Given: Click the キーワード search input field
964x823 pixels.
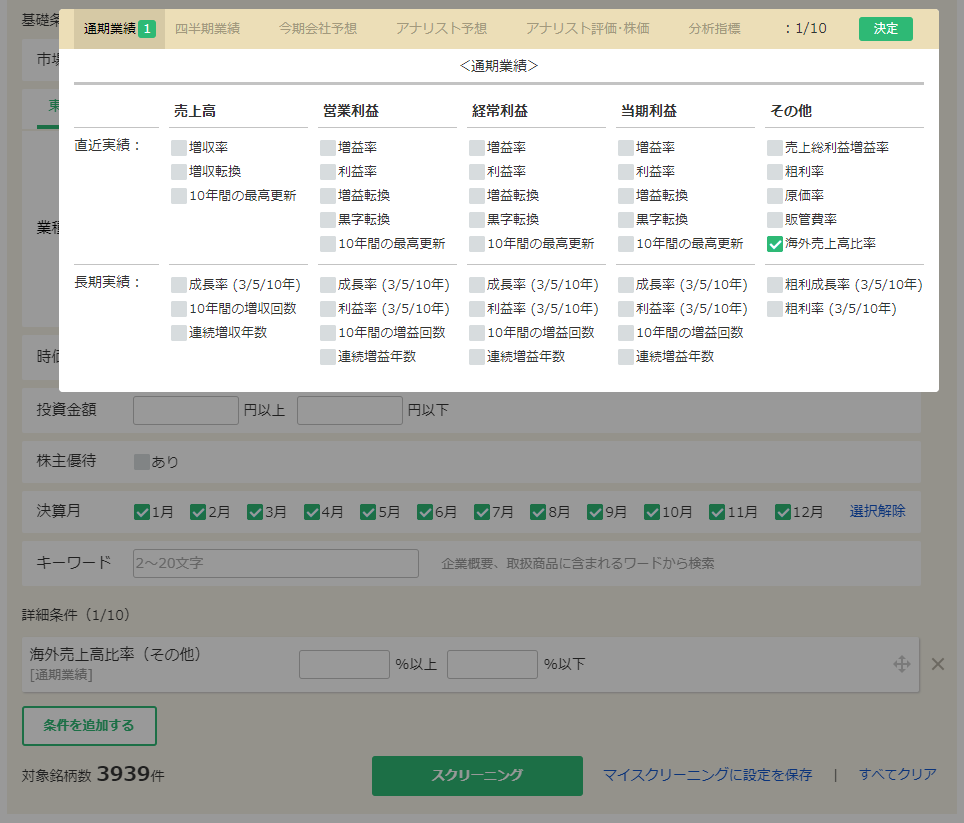Looking at the screenshot, I should click(275, 563).
